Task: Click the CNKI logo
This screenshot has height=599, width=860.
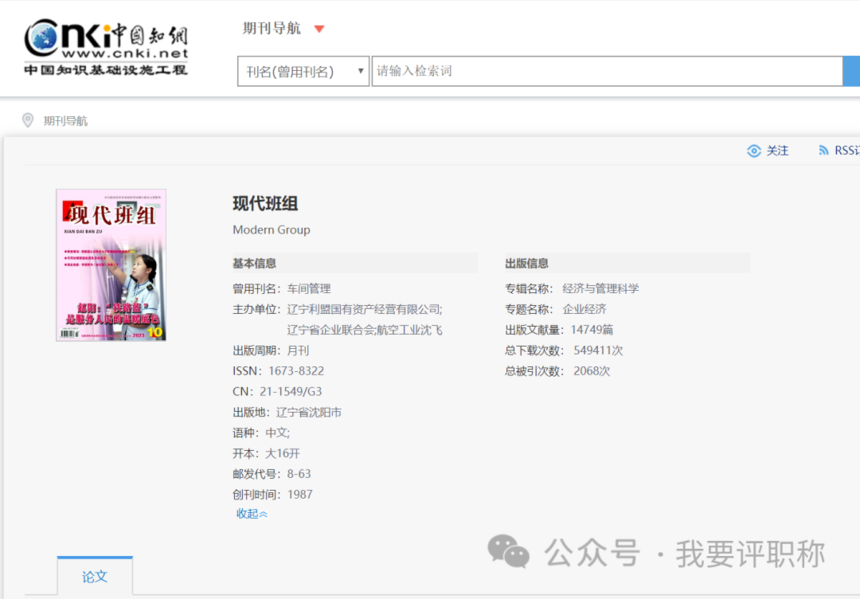Action: (x=106, y=47)
